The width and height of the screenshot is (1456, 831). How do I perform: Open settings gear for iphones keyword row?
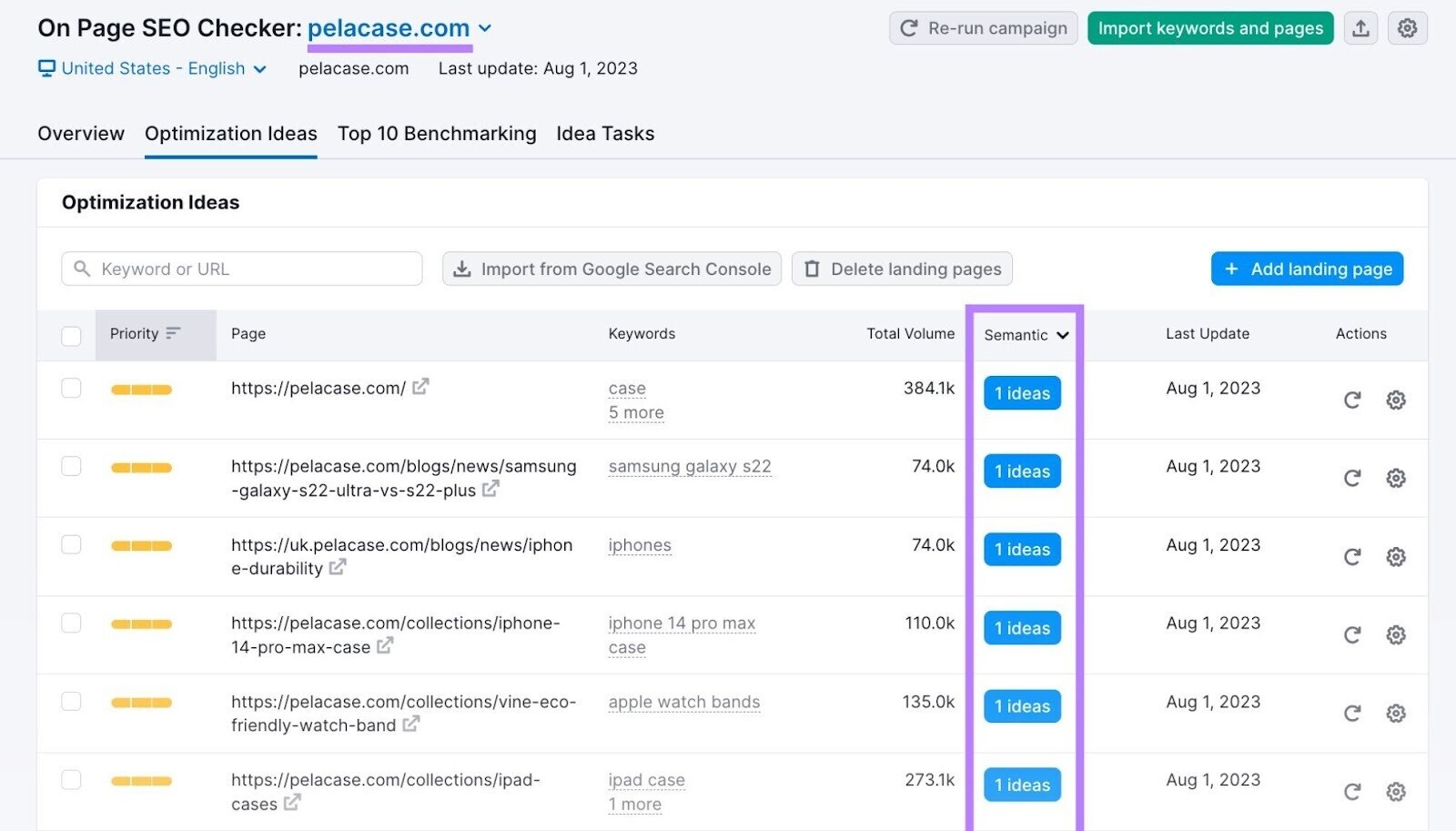coord(1396,556)
